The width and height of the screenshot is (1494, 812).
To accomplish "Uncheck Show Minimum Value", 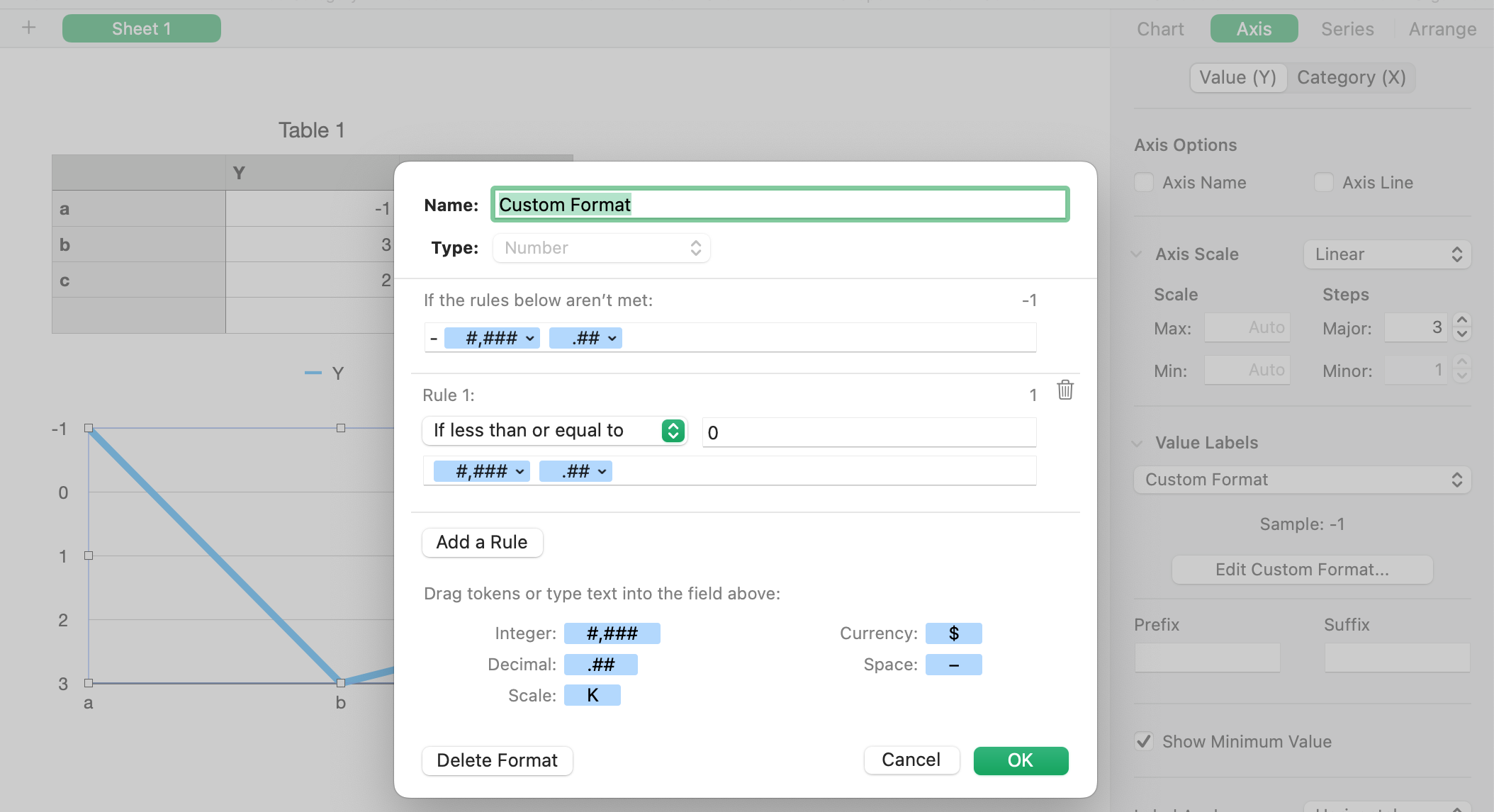I will point(1144,742).
